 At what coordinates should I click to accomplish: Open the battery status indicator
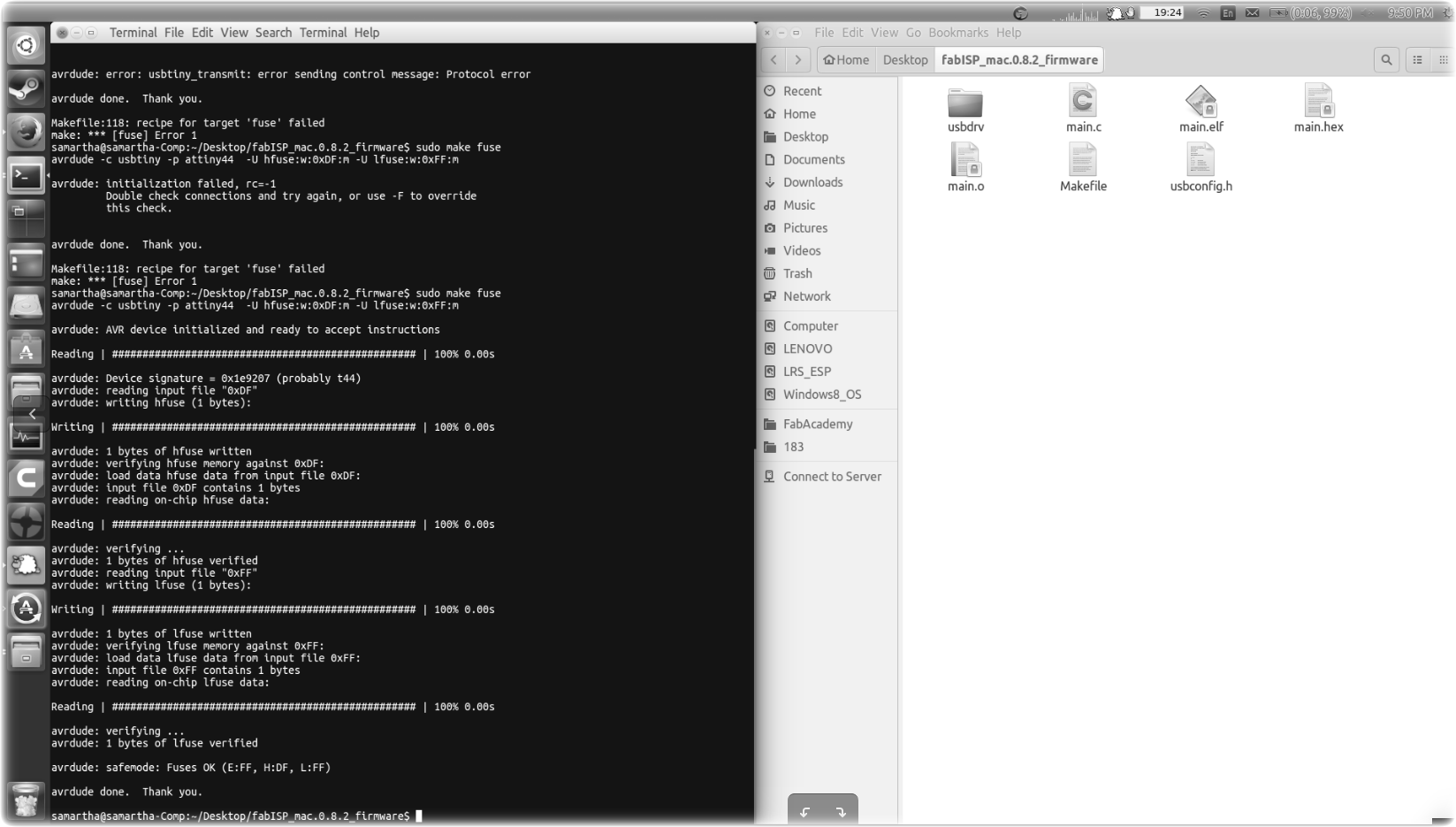click(1311, 12)
